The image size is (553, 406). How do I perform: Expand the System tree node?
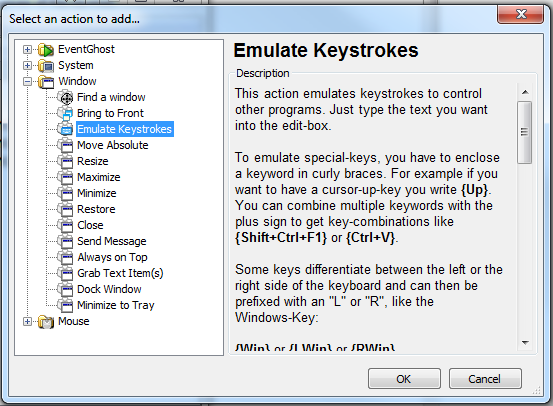point(27,65)
